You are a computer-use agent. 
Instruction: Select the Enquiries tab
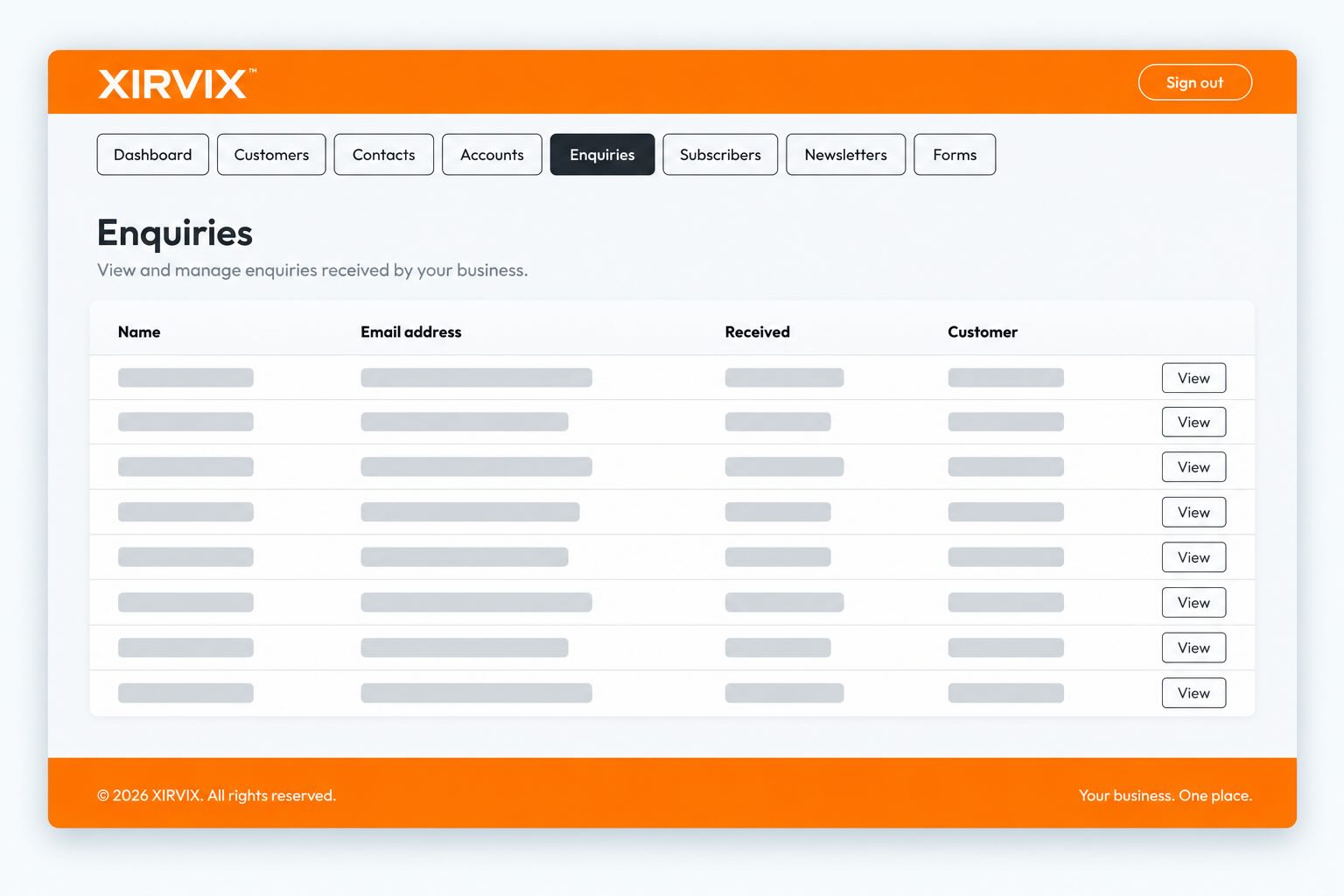[x=602, y=155]
